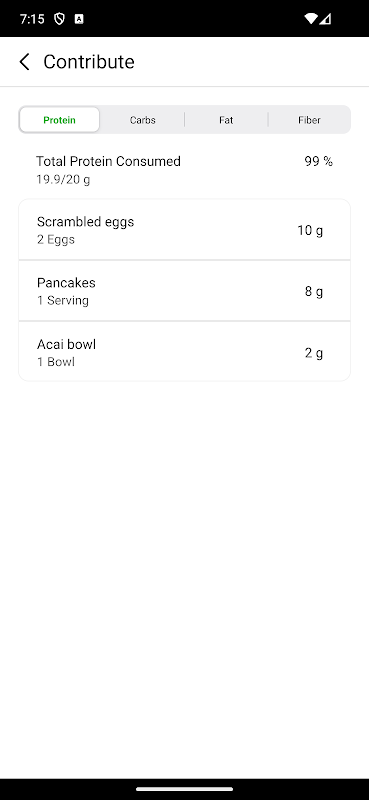Tap the Wi-Fi signal icon
This screenshot has width=369, height=800.
310,19
